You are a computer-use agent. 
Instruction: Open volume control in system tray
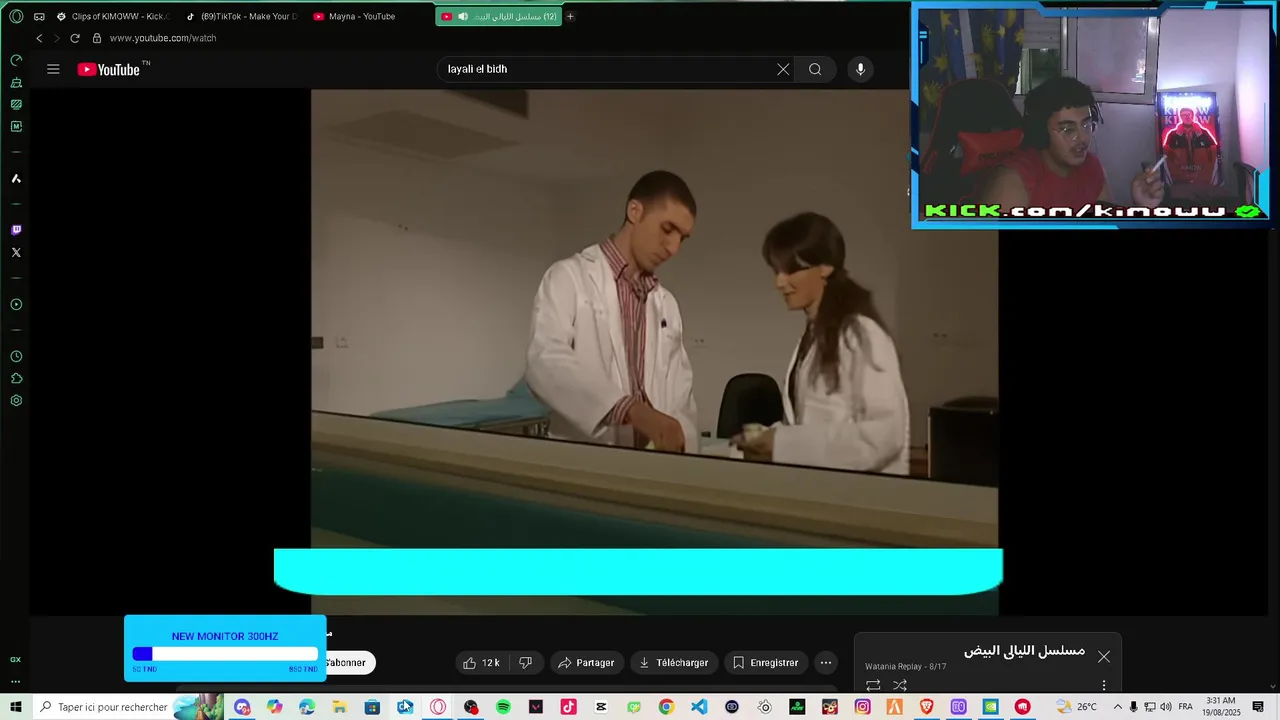point(1165,707)
